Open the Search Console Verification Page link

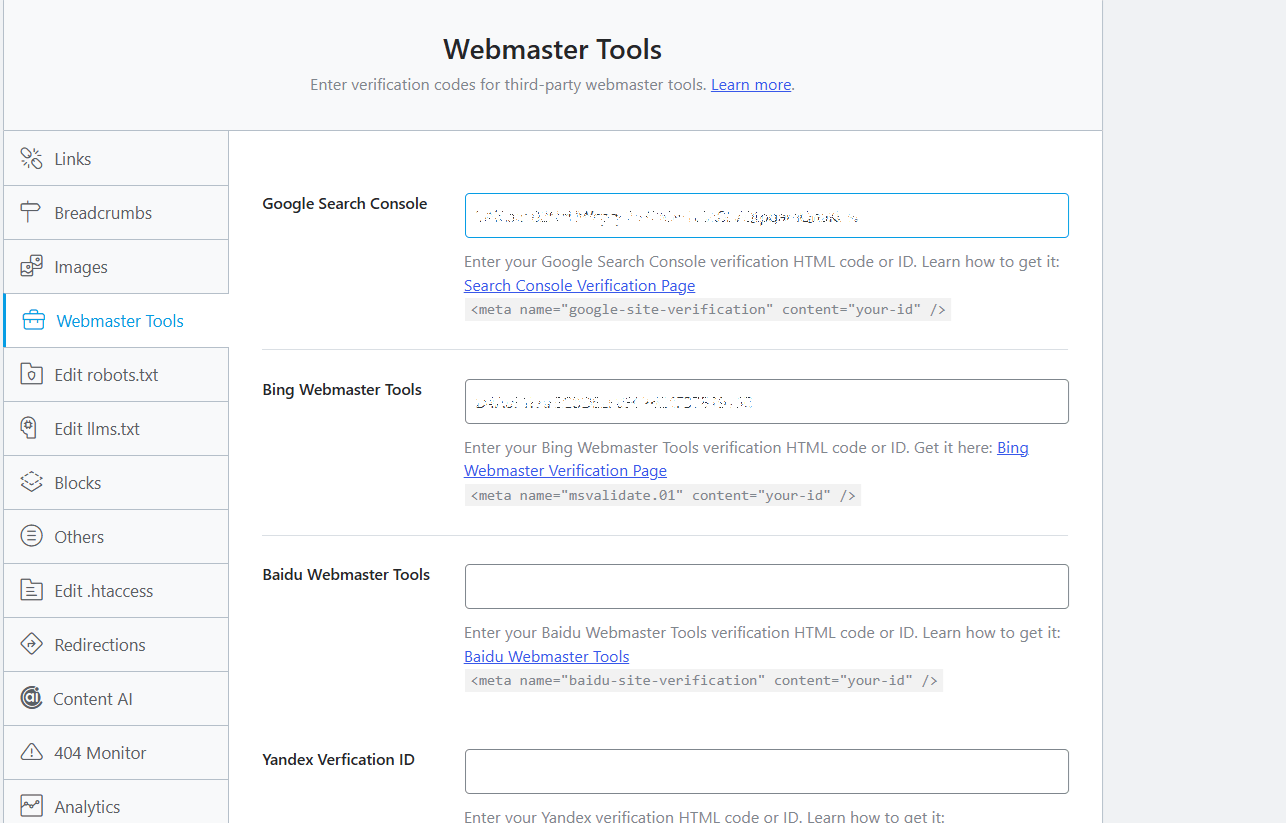pos(579,285)
